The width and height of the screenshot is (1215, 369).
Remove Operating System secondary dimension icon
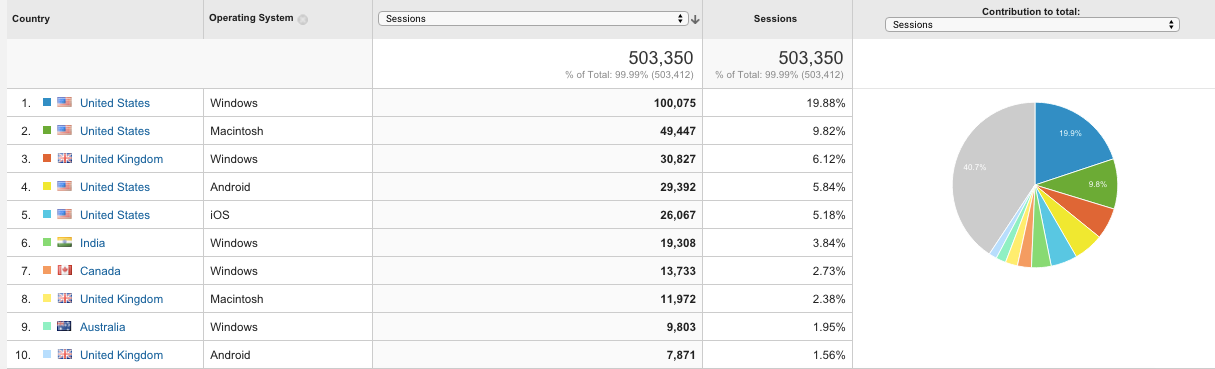[x=303, y=19]
